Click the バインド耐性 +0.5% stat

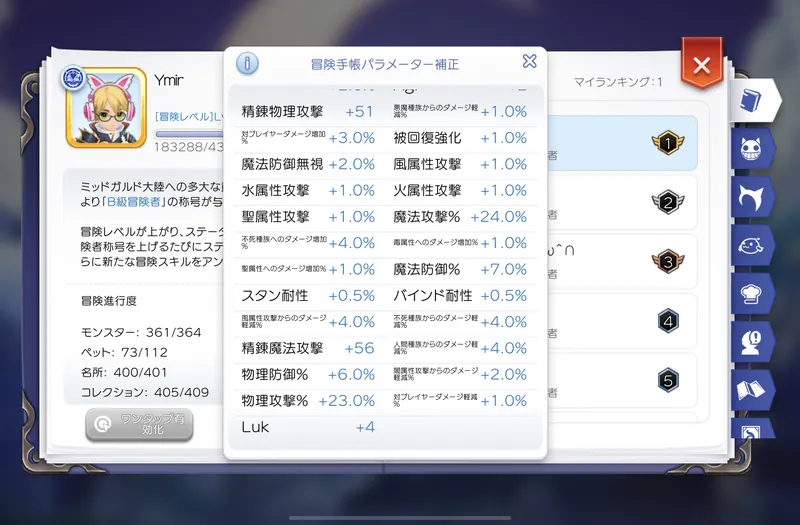pos(460,296)
